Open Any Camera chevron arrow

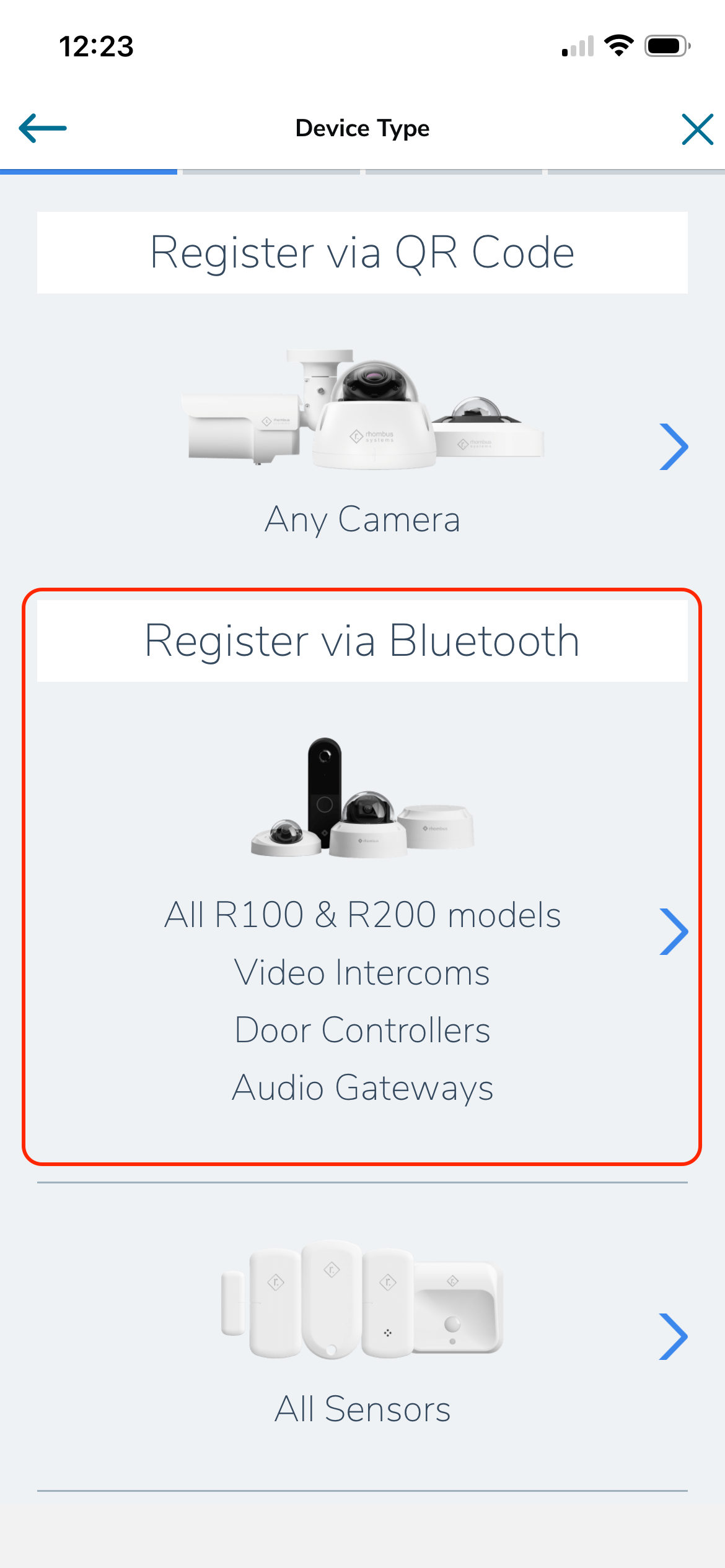click(x=674, y=446)
